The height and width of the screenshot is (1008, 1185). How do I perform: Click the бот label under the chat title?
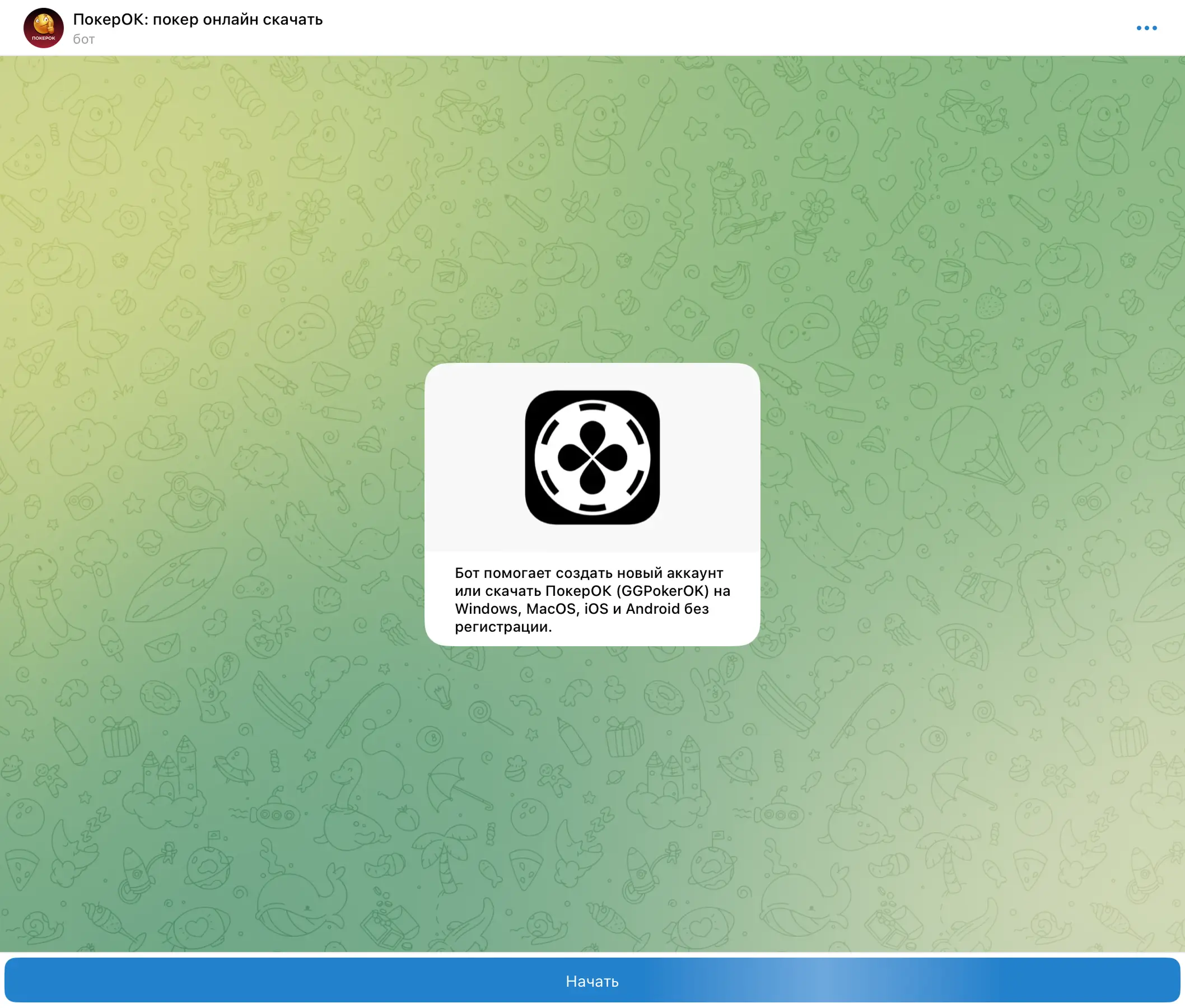click(x=84, y=39)
